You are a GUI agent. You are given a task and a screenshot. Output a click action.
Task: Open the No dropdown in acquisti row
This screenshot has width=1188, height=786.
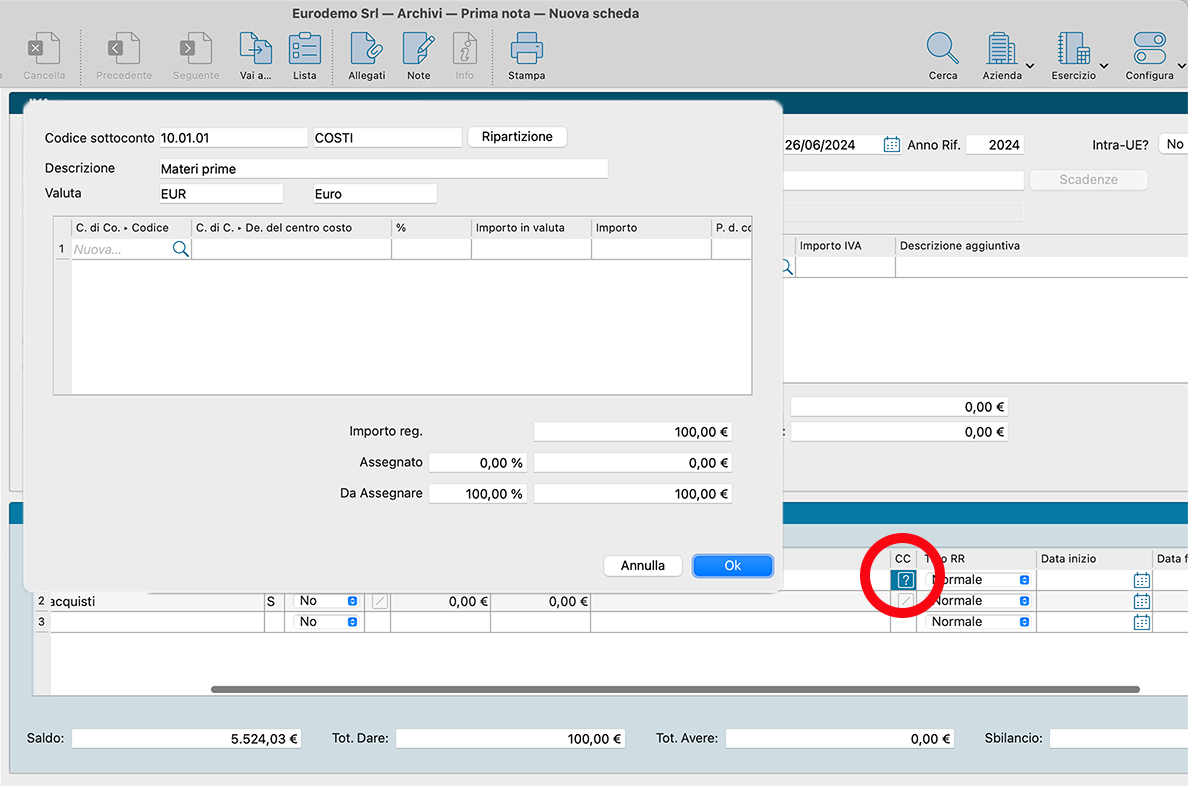pyautogui.click(x=325, y=601)
